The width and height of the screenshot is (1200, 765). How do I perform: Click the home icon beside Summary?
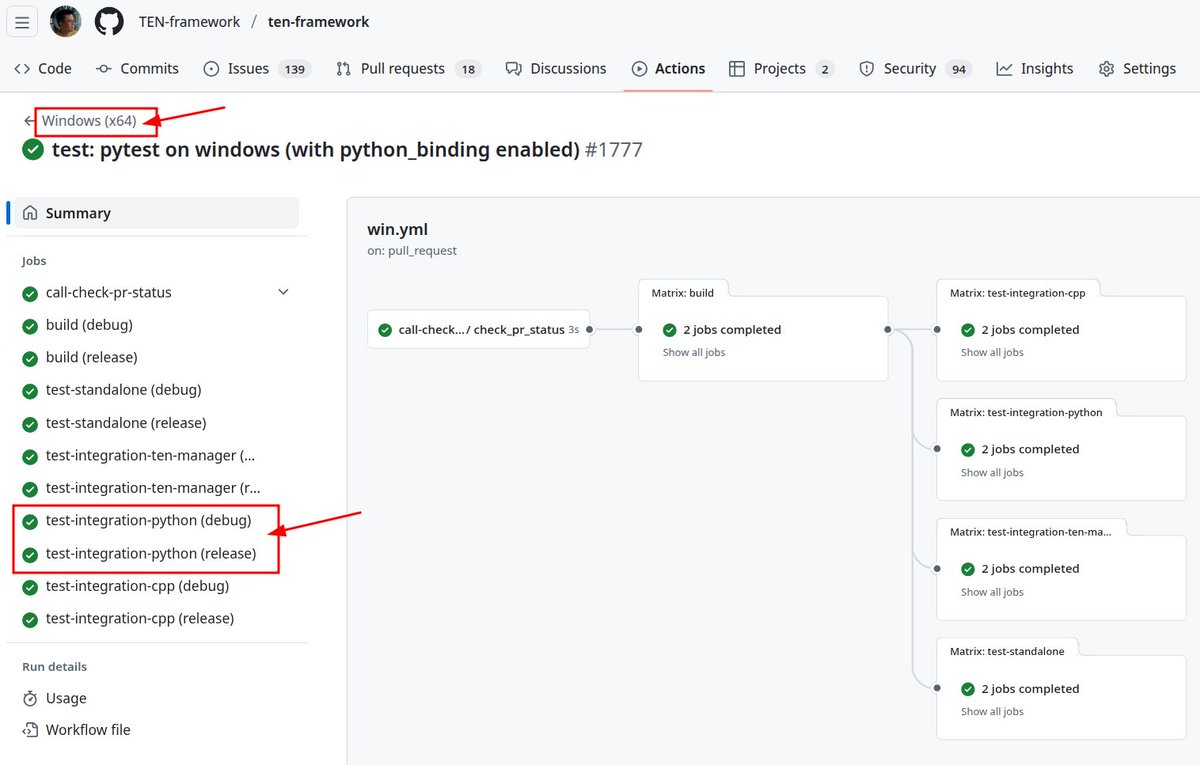point(30,213)
